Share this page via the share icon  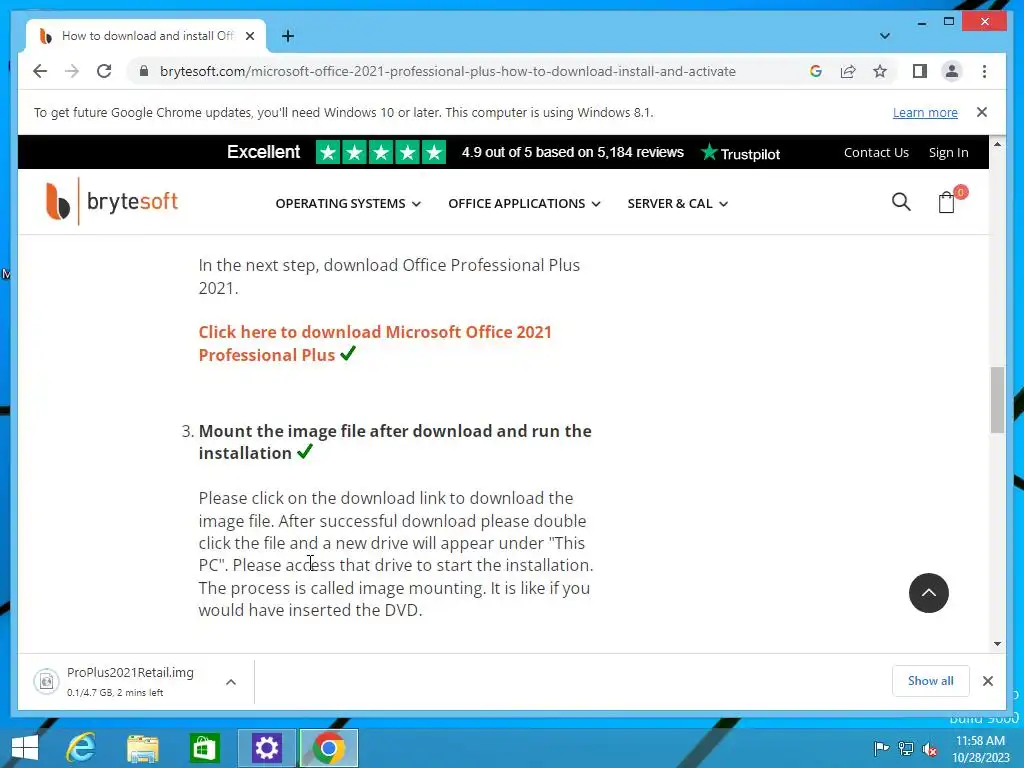coord(848,71)
